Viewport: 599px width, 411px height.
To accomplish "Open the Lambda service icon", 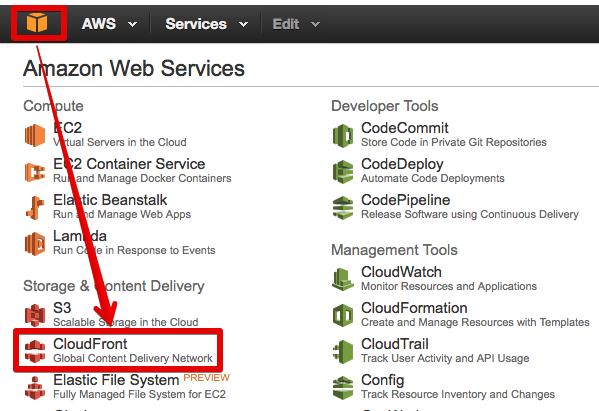I will coord(35,244).
